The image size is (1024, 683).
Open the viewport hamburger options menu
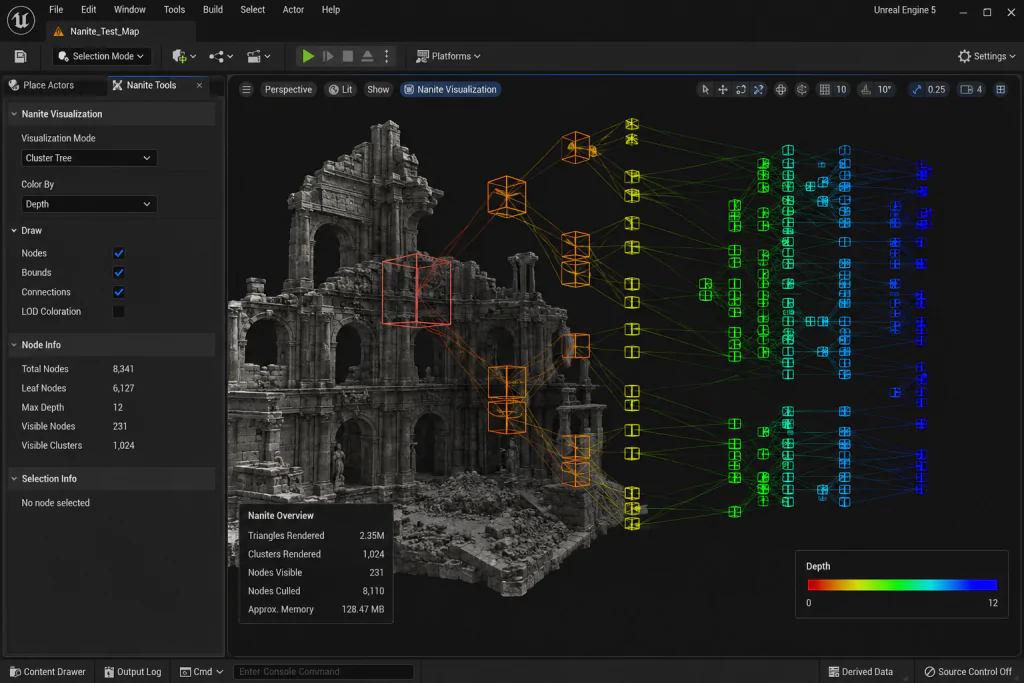246,89
